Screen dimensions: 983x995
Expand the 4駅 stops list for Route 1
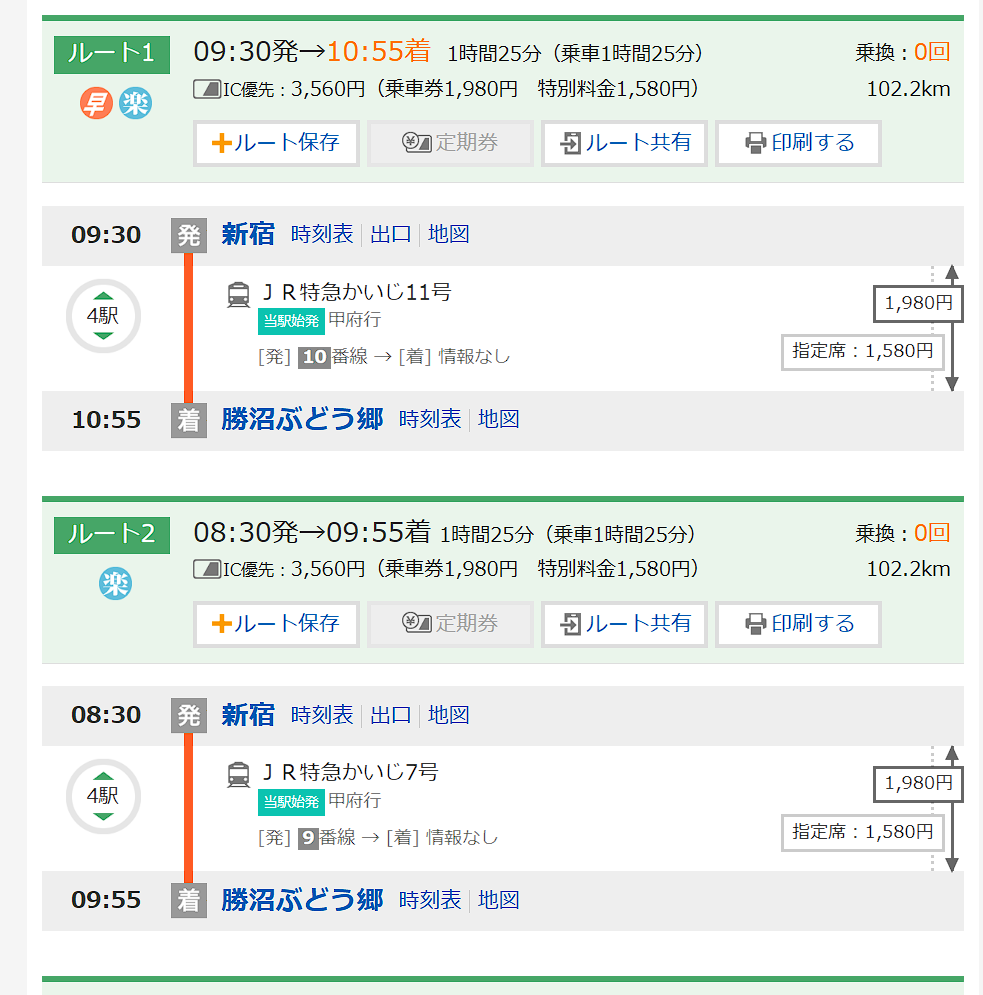pyautogui.click(x=103, y=316)
